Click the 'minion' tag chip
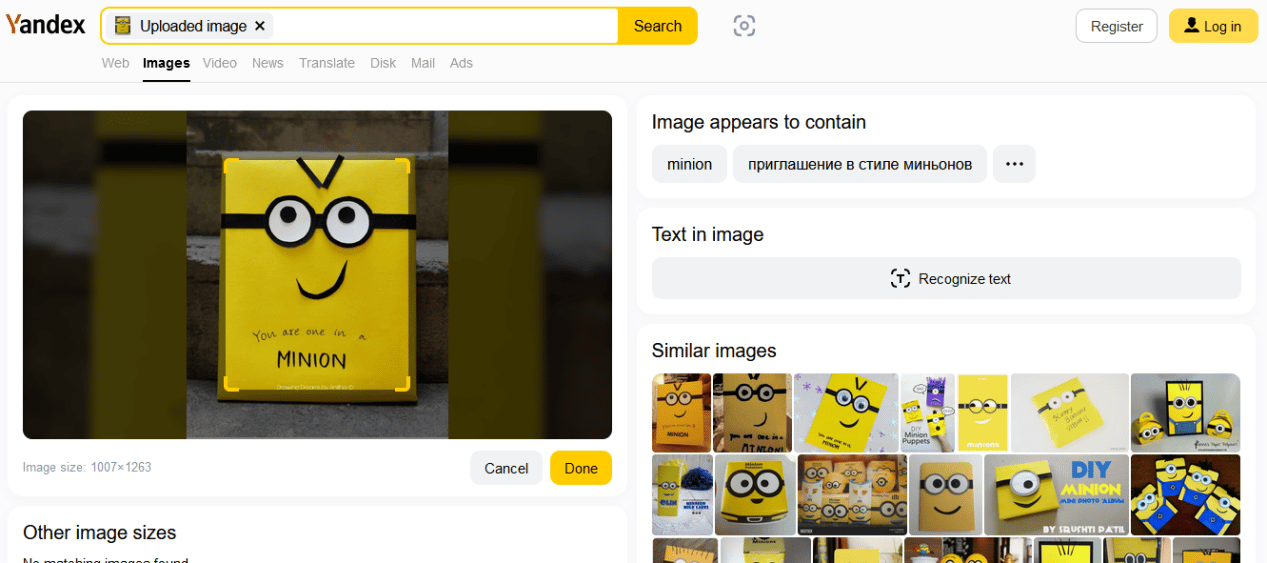The width and height of the screenshot is (1267, 563). click(x=690, y=164)
